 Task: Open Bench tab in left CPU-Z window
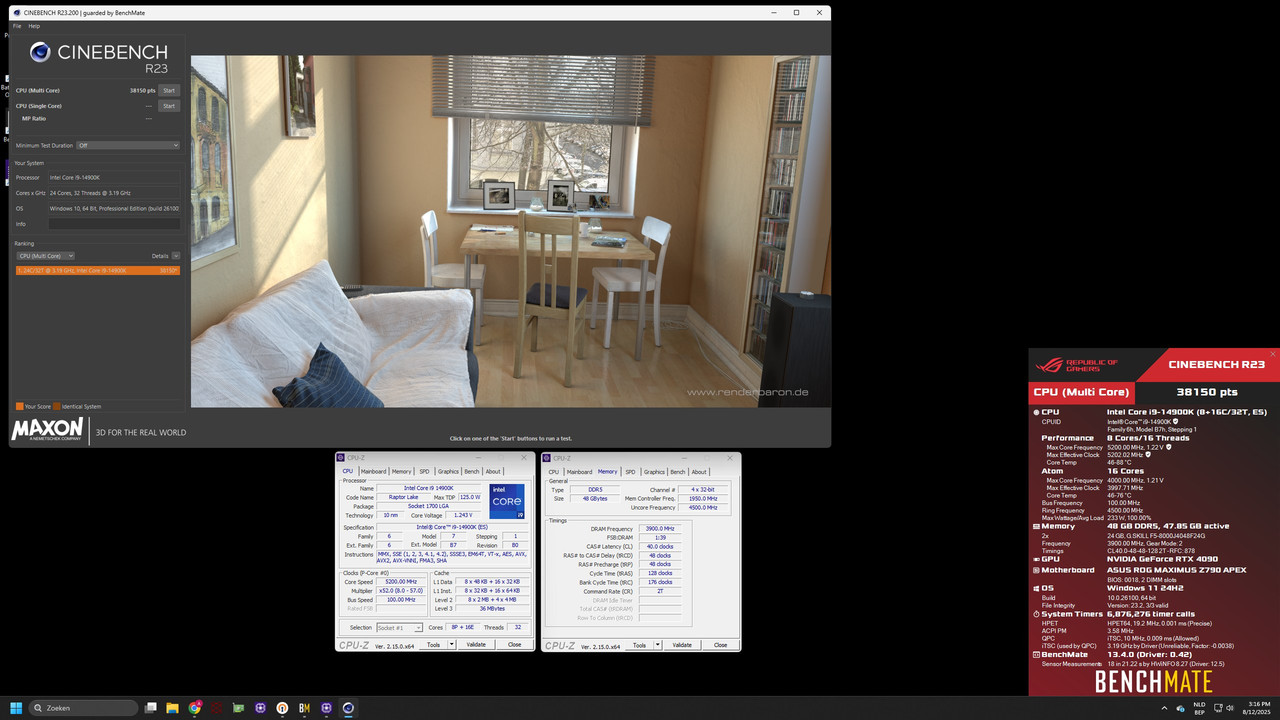pos(472,471)
